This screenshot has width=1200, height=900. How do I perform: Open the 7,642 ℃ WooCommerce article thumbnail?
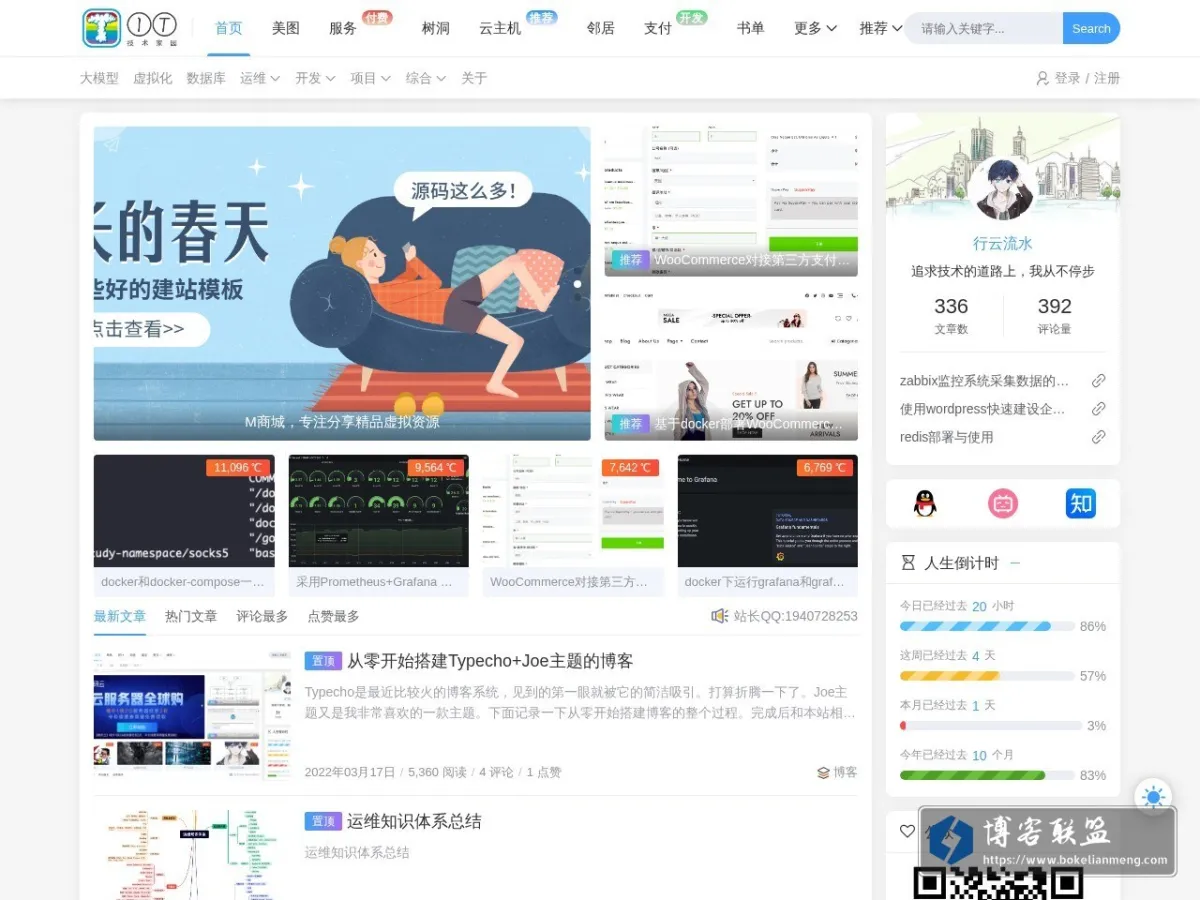573,511
